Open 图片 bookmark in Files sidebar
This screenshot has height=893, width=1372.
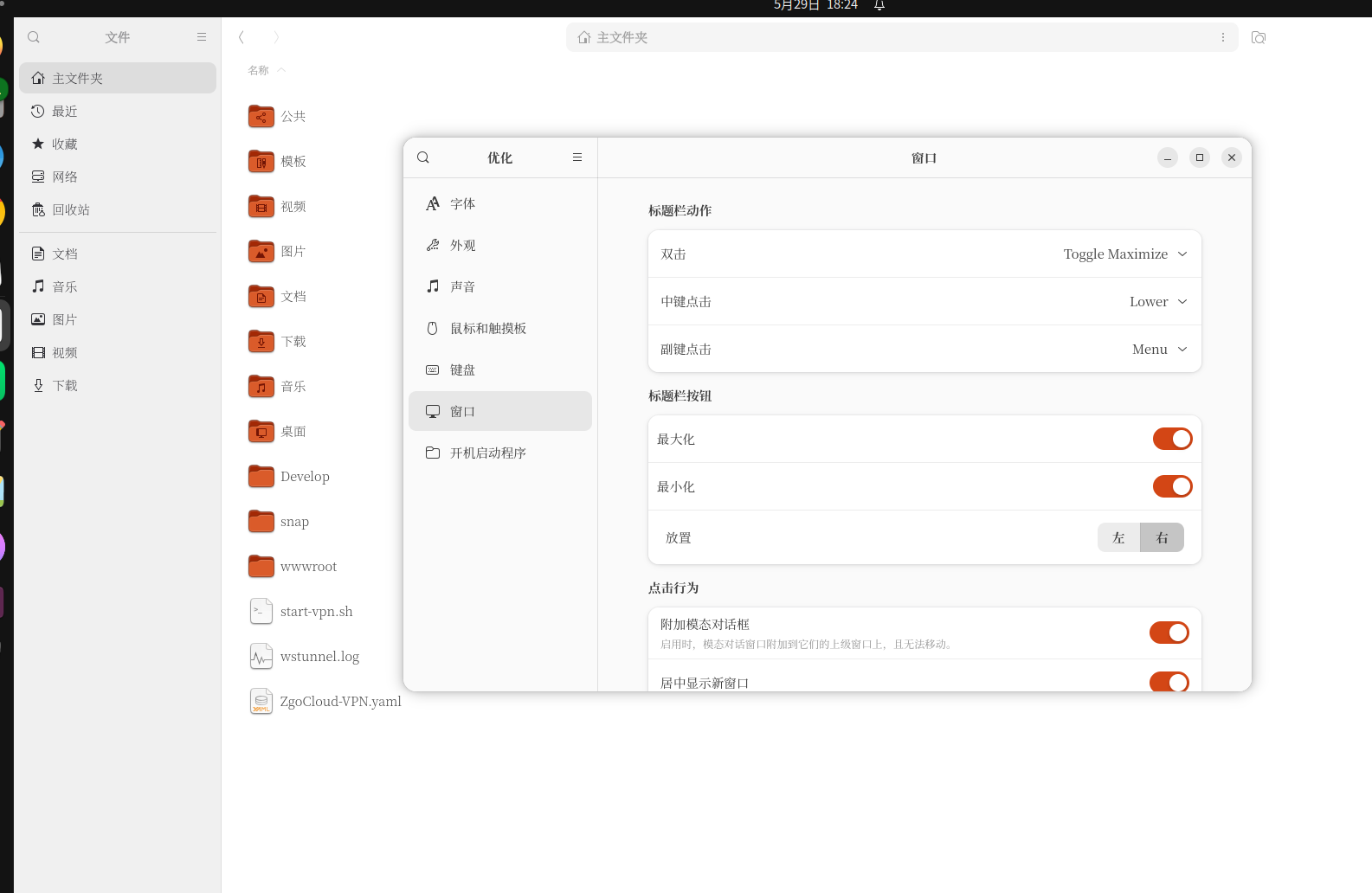118,319
